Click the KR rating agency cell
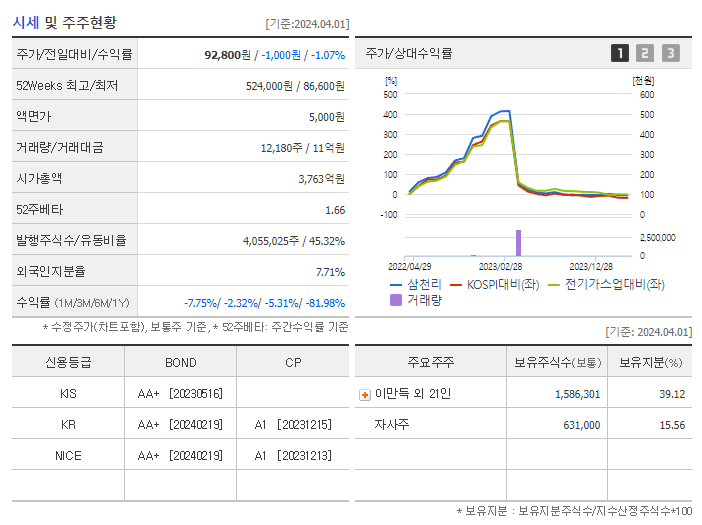The width and height of the screenshot is (702, 525). click(68, 425)
